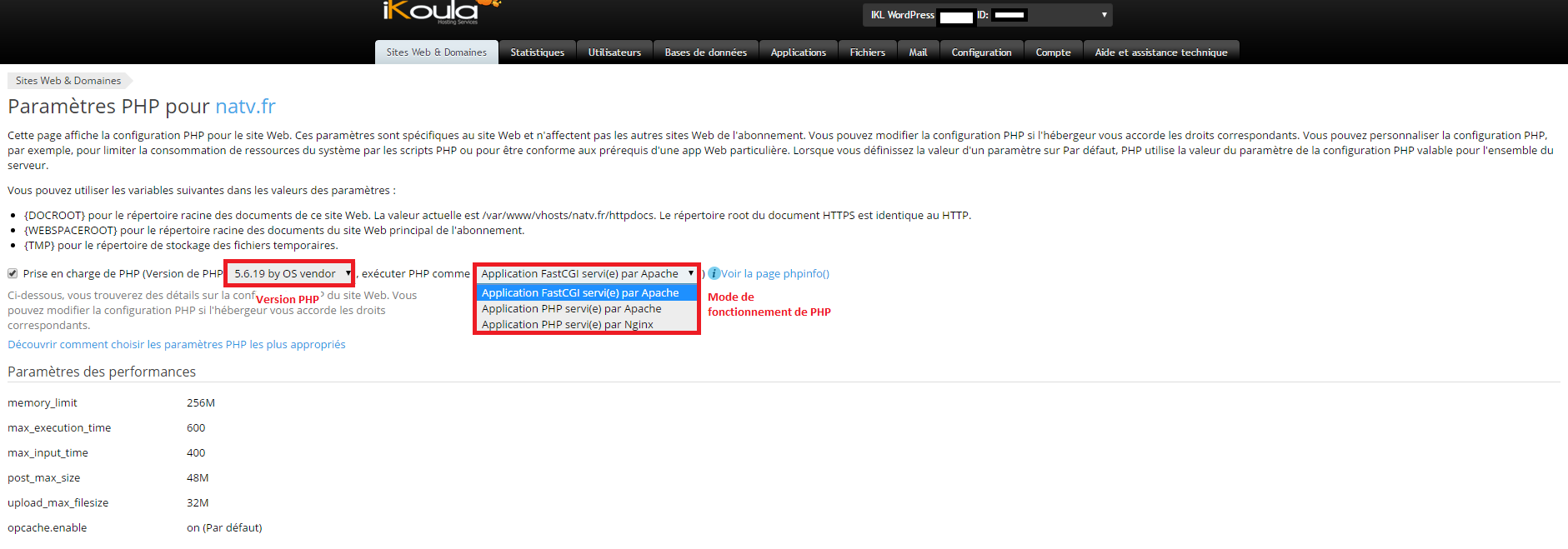Image resolution: width=1568 pixels, height=549 pixels.
Task: Open the natv.fr domain link in heading
Action: click(x=245, y=107)
